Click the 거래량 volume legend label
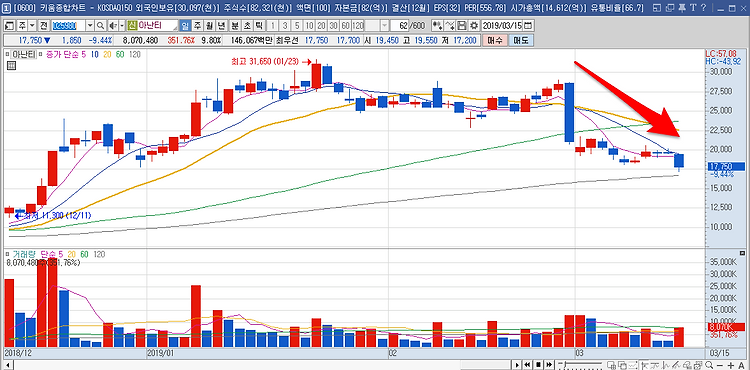 pos(24,254)
